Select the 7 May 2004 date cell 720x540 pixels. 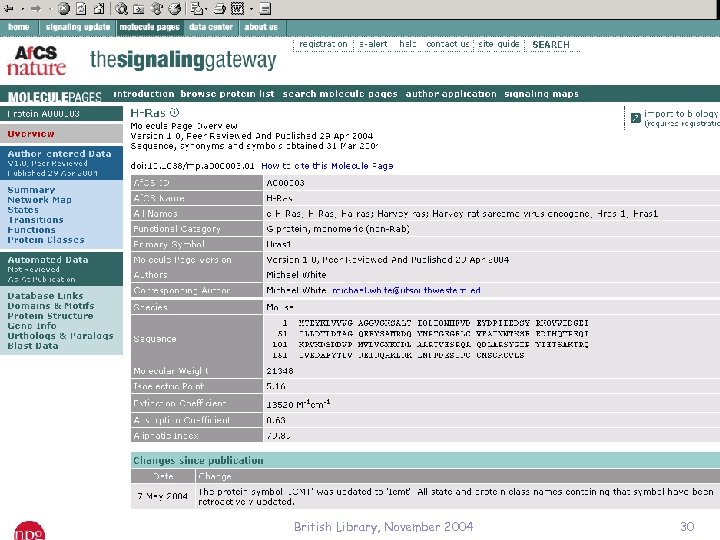tap(163, 496)
